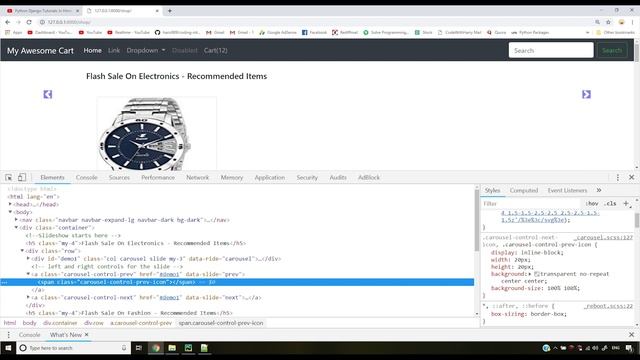Toggle the :hov element state panel

pos(592,203)
